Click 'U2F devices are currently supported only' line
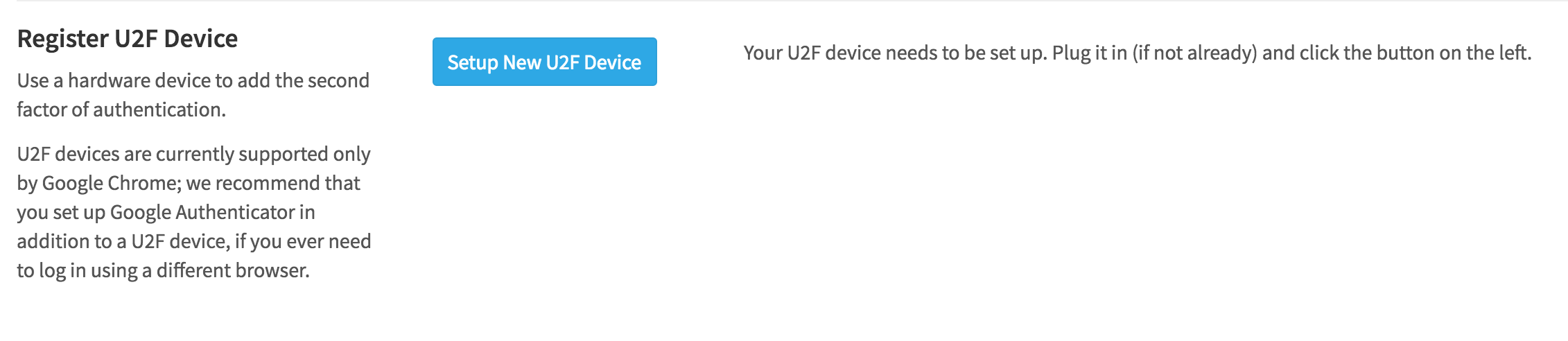 click(194, 154)
